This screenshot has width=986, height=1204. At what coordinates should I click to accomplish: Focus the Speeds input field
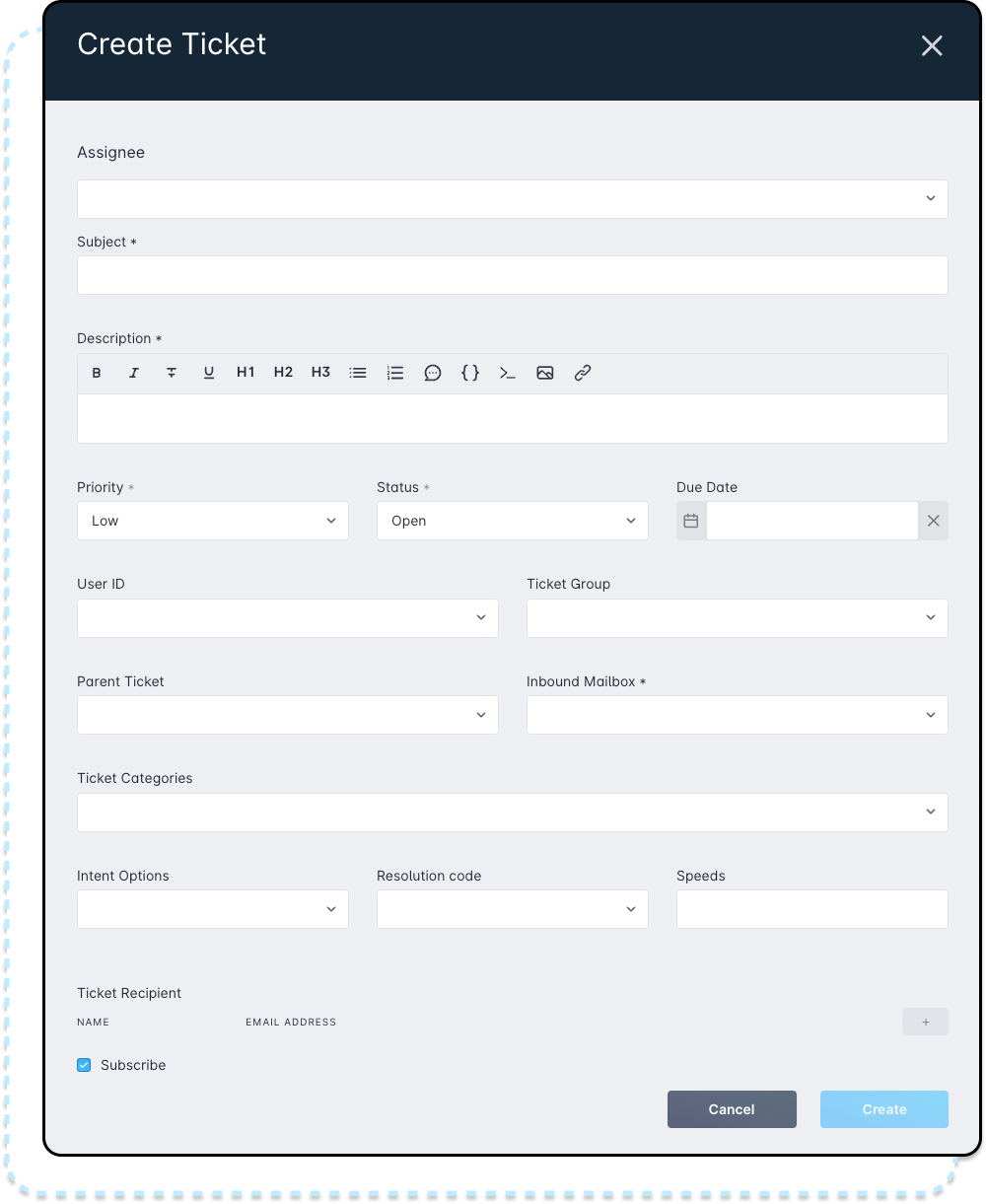point(812,909)
